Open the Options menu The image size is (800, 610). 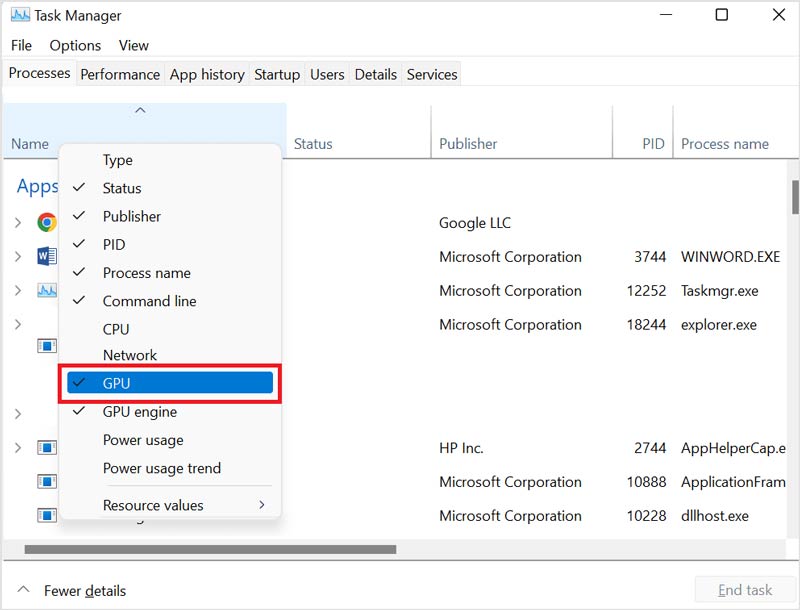click(x=75, y=45)
